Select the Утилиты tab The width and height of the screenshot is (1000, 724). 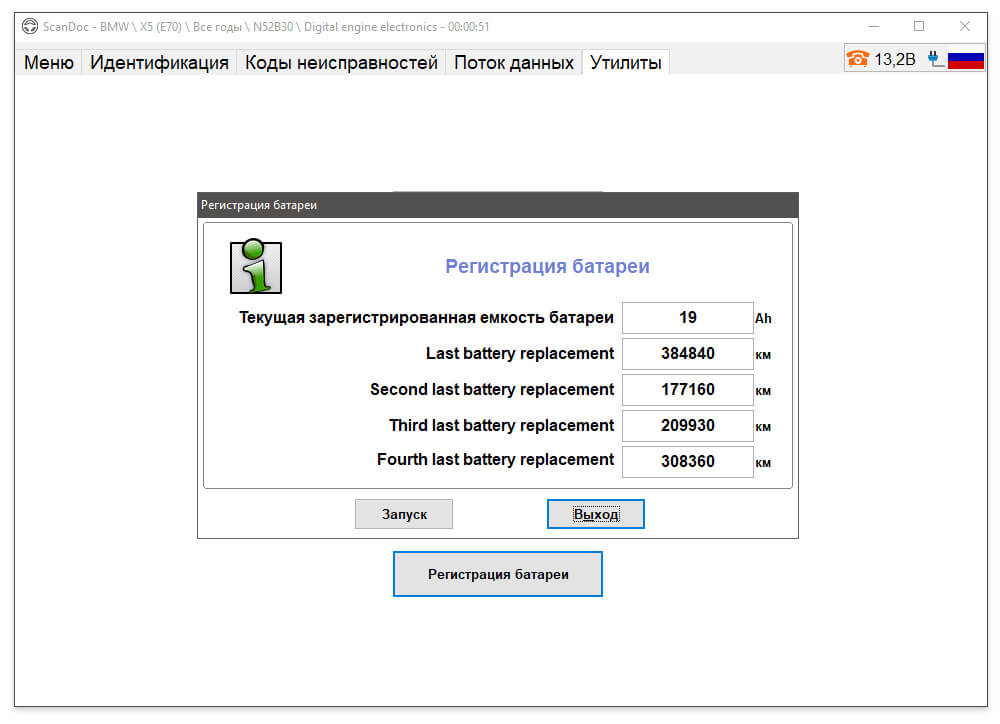coord(626,63)
